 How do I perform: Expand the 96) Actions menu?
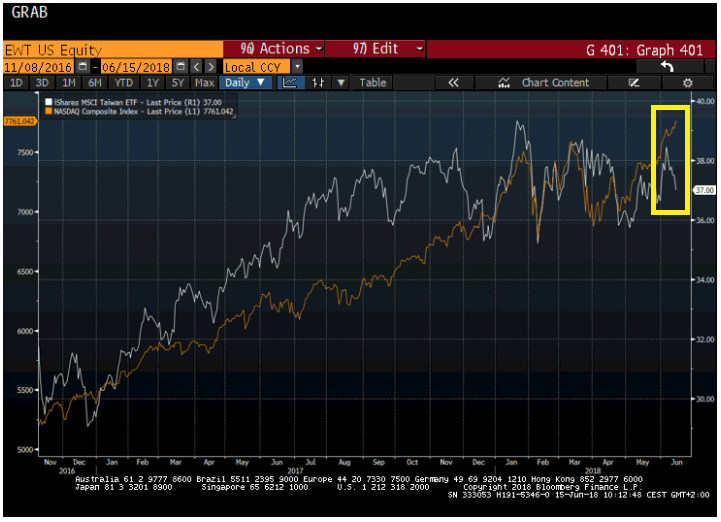pos(274,49)
